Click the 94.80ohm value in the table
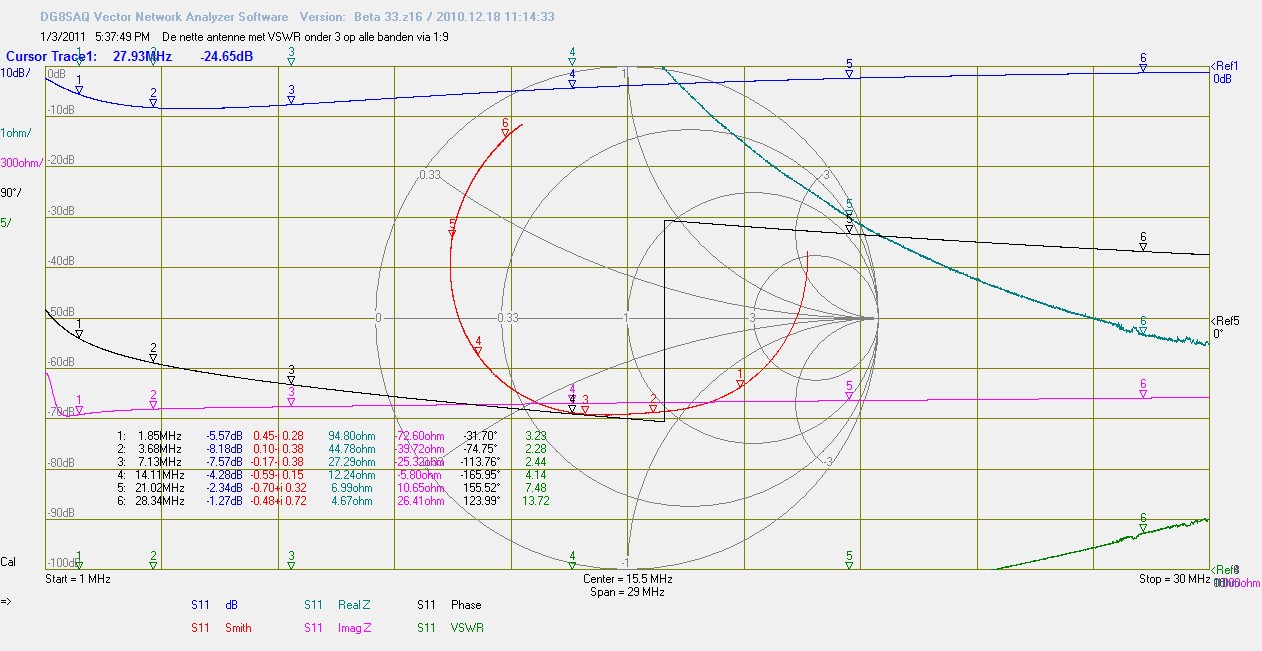 (350, 436)
